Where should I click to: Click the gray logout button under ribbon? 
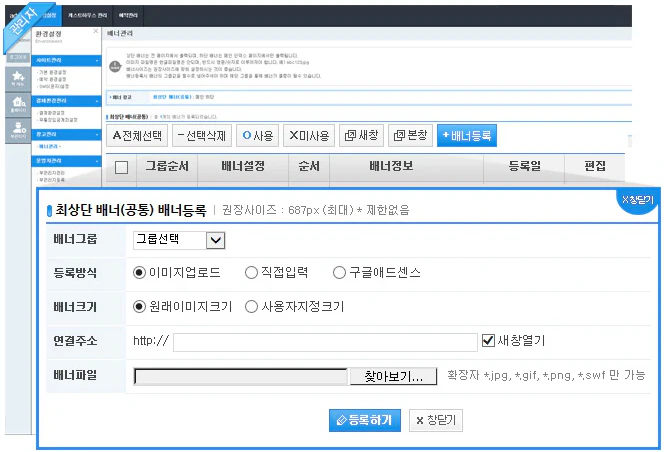[18, 58]
